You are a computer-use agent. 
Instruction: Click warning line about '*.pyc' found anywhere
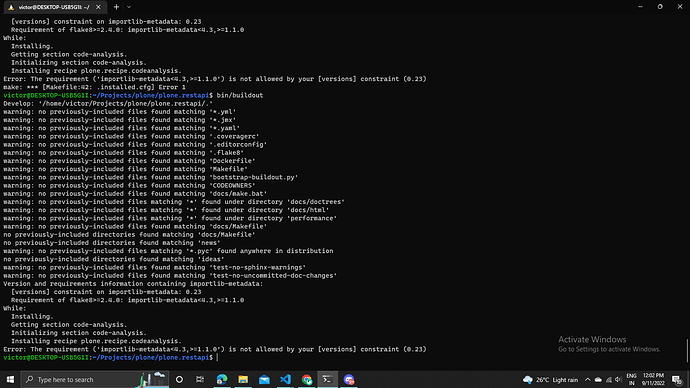[x=168, y=251]
